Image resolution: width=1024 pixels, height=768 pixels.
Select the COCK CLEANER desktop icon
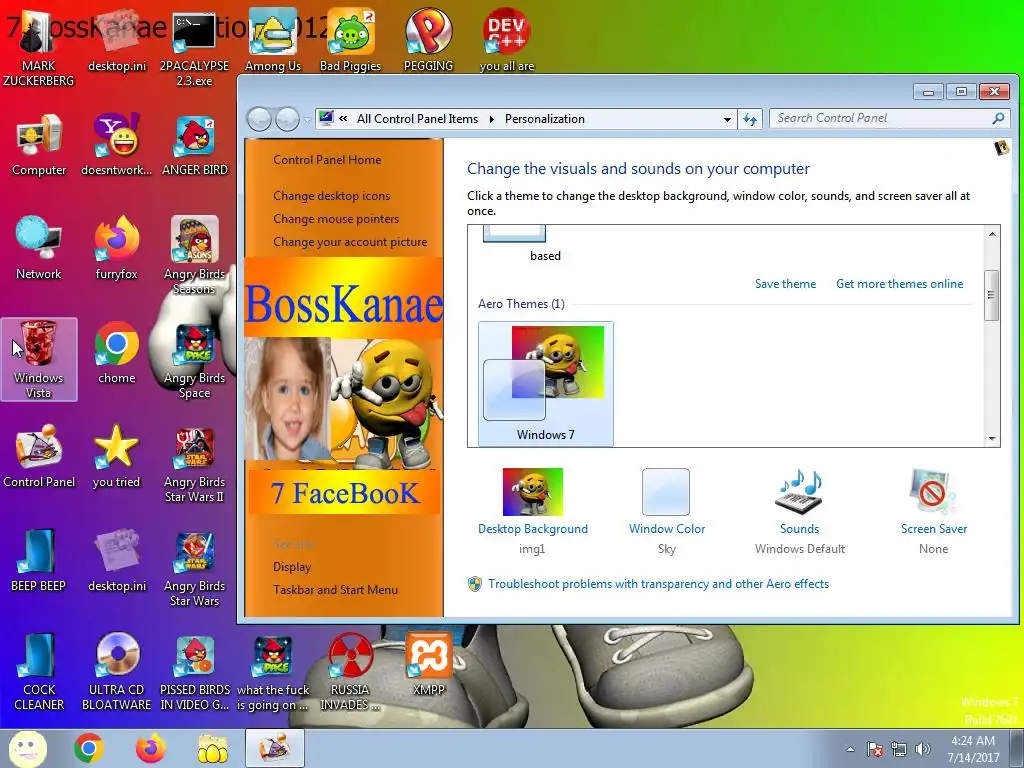[39, 671]
